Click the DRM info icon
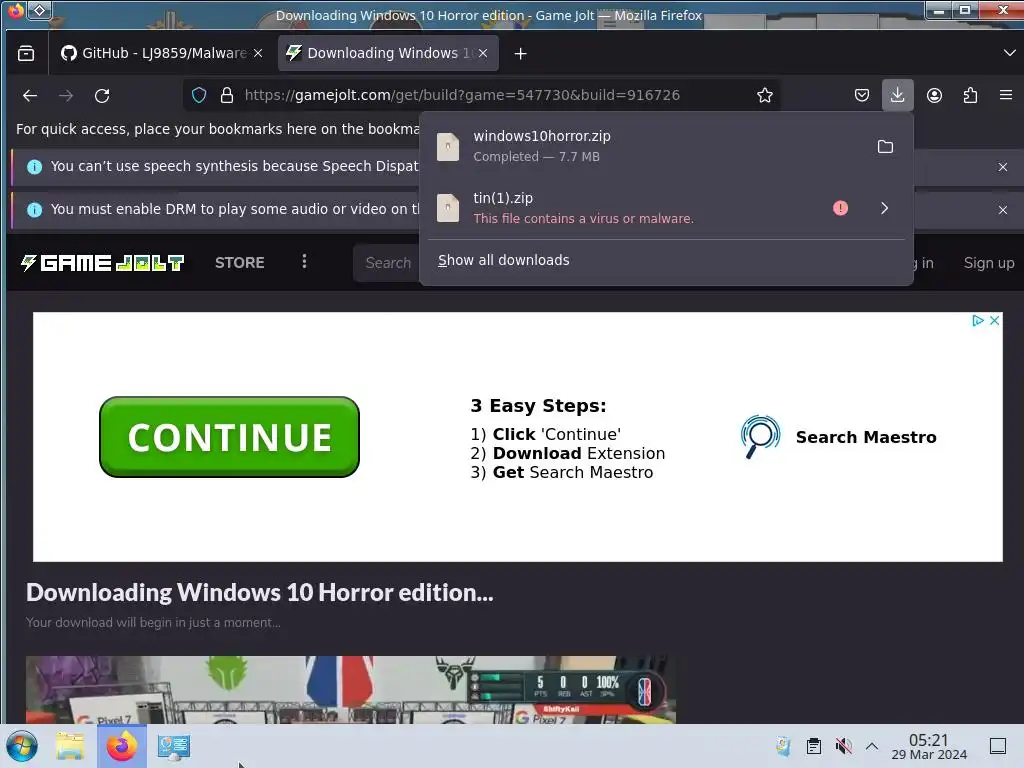Image resolution: width=1024 pixels, height=768 pixels. click(35, 210)
